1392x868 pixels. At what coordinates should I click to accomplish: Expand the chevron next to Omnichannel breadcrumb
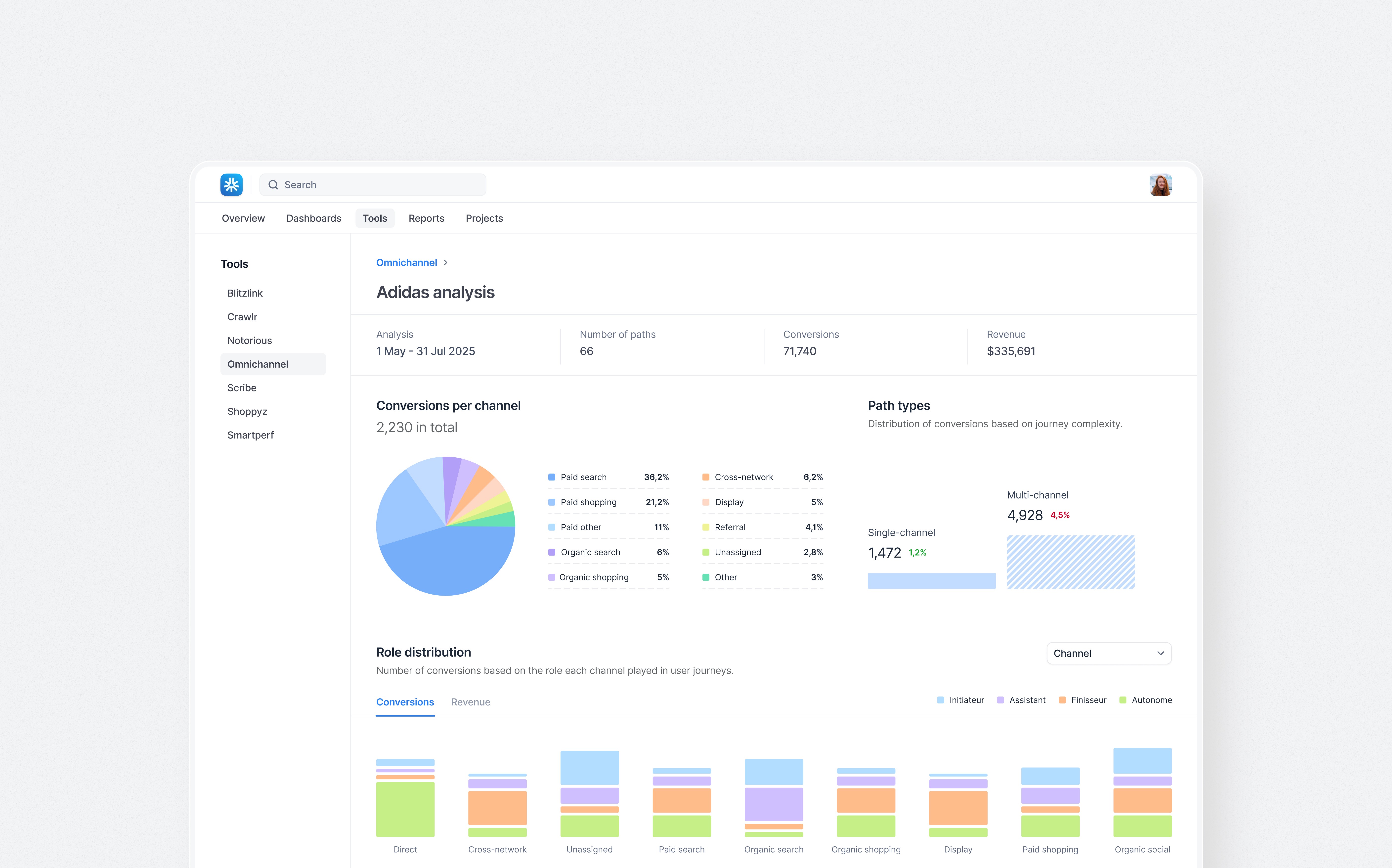pyautogui.click(x=445, y=262)
